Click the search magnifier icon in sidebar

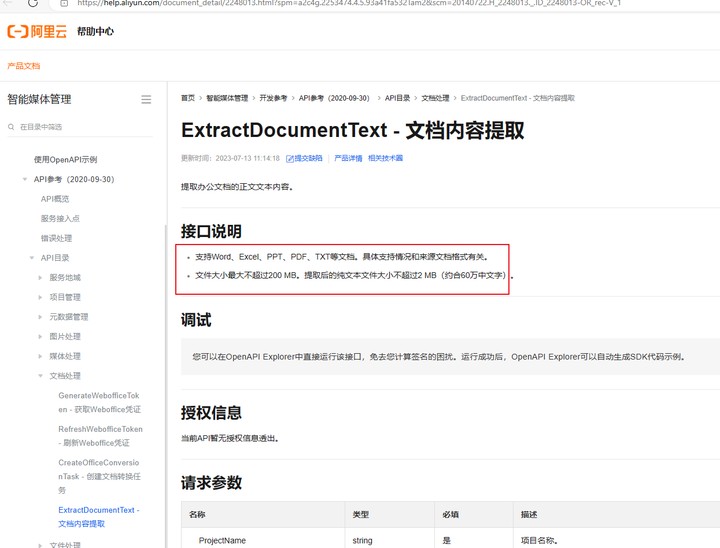(x=11, y=127)
